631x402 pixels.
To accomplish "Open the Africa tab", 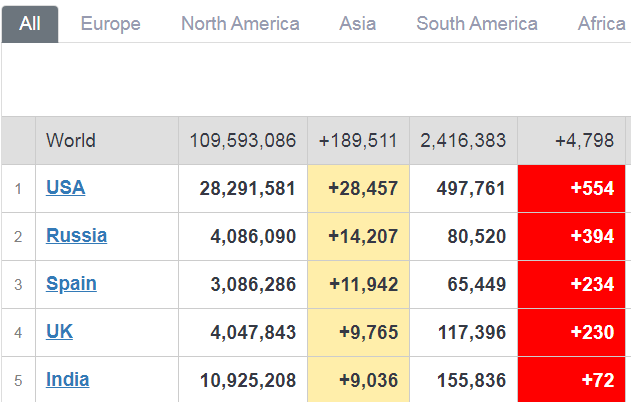I will tap(601, 23).
